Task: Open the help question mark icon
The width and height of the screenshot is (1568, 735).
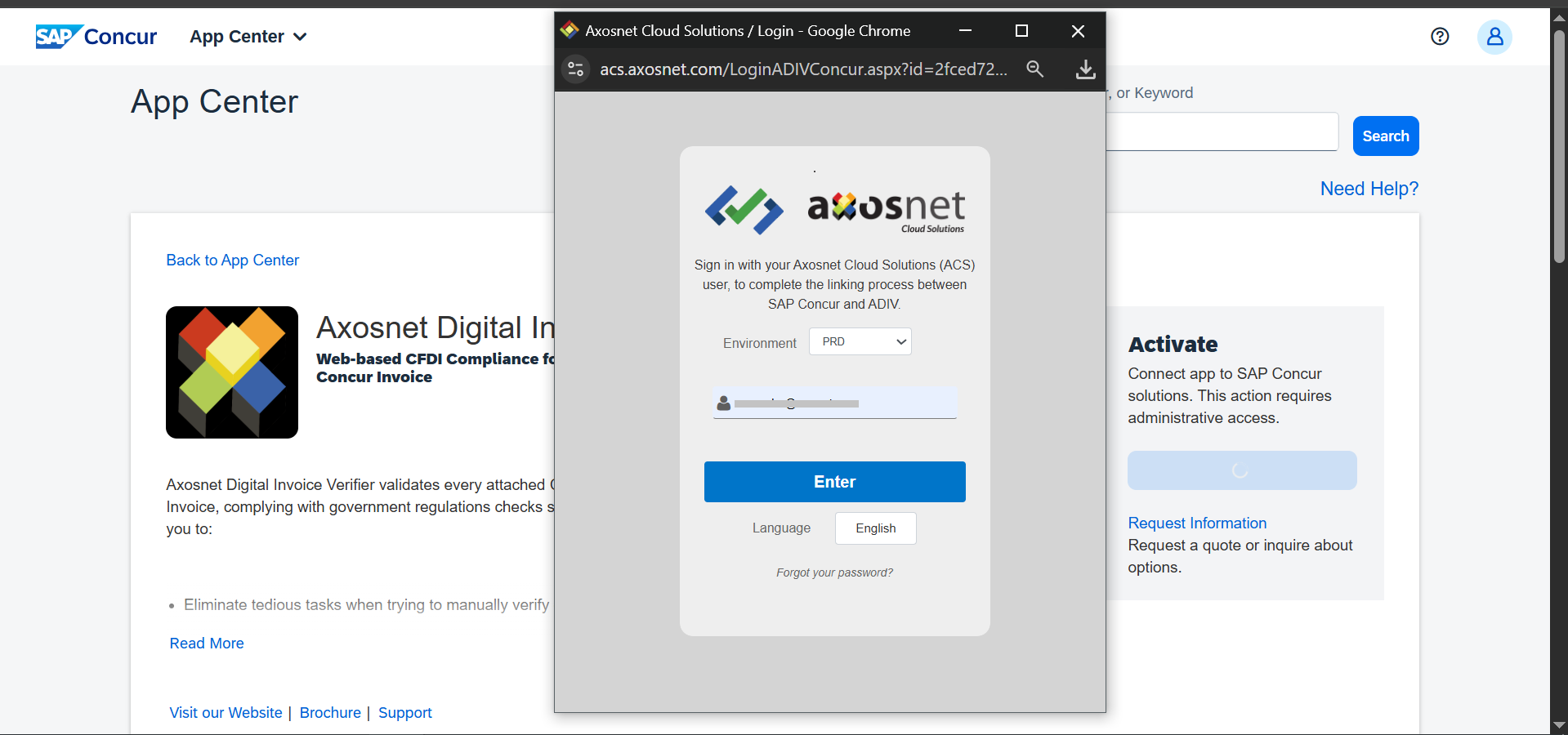Action: [1440, 37]
